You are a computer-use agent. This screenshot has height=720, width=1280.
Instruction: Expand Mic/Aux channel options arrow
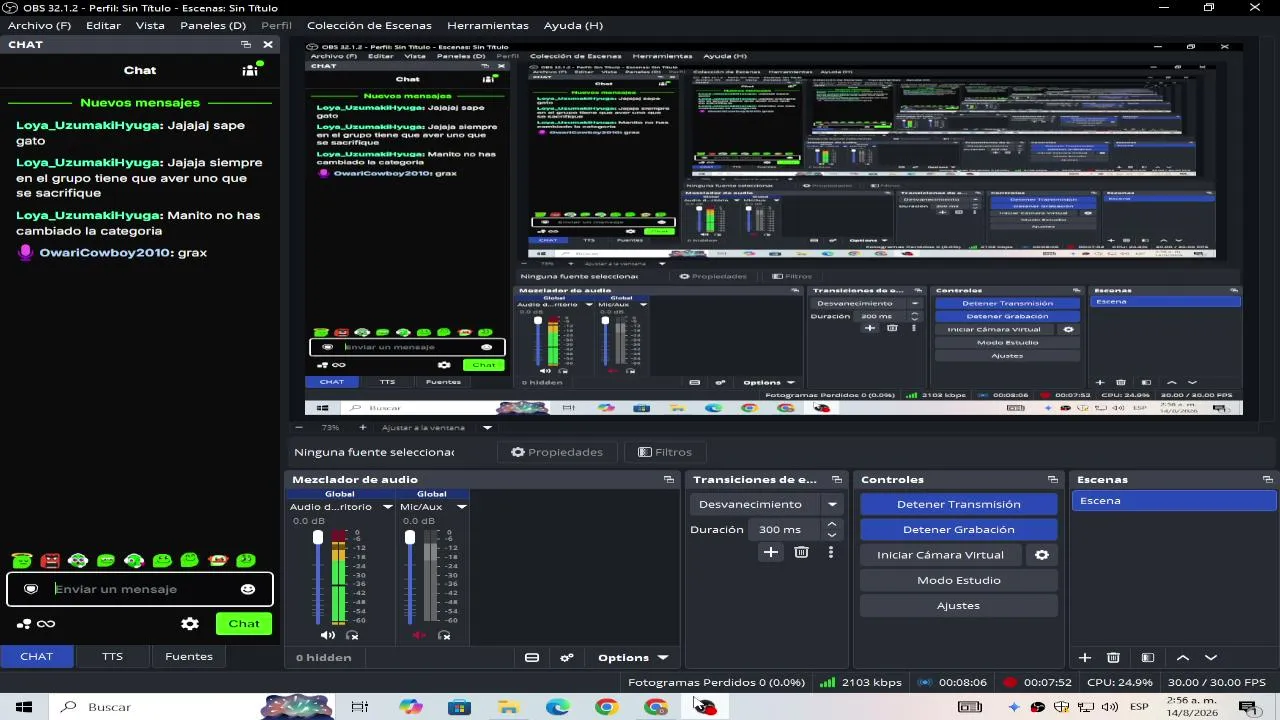[461, 507]
